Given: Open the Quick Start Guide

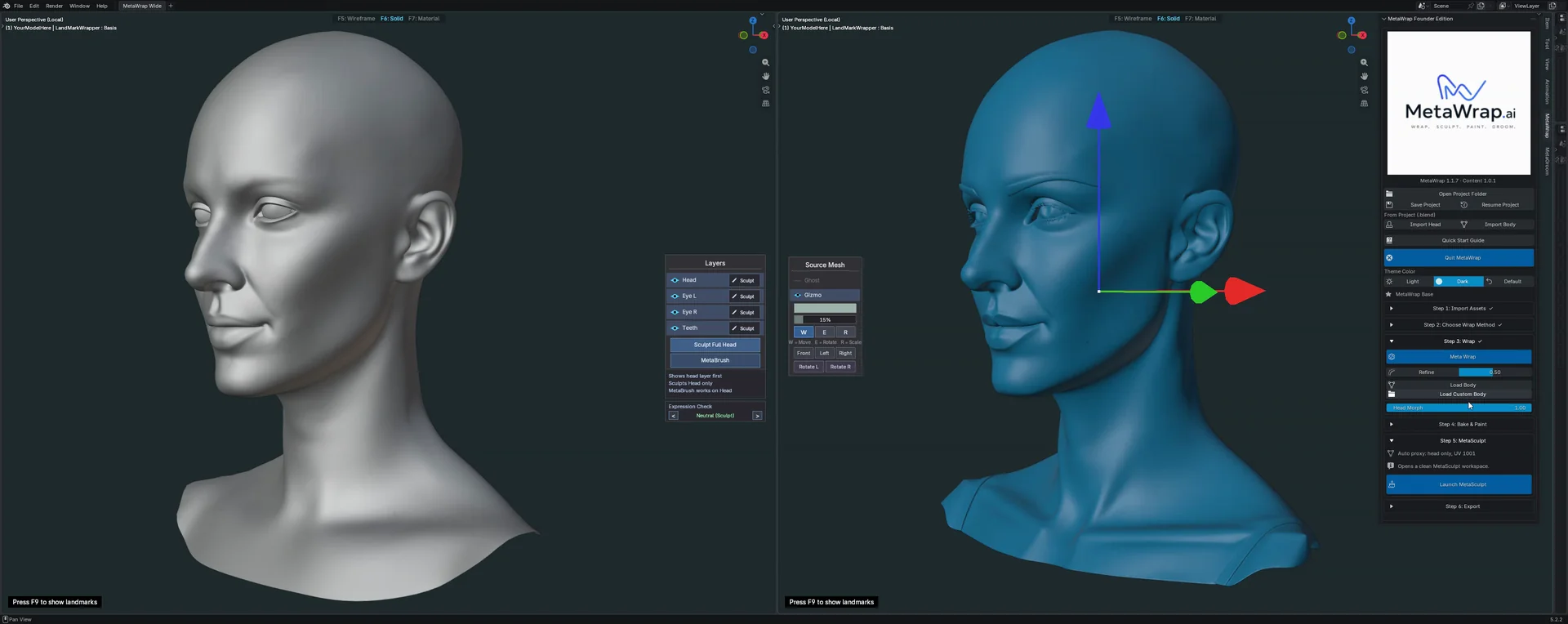Looking at the screenshot, I should [x=1459, y=240].
